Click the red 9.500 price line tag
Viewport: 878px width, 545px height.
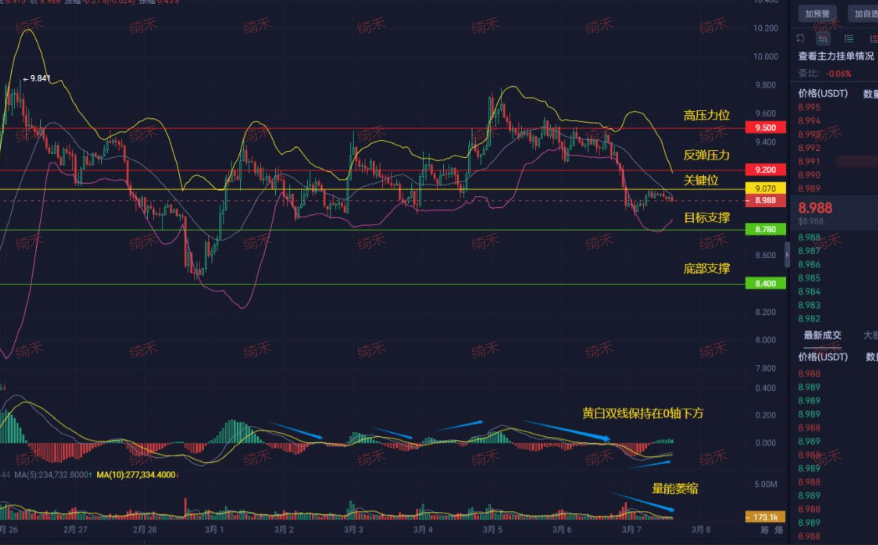click(765, 128)
